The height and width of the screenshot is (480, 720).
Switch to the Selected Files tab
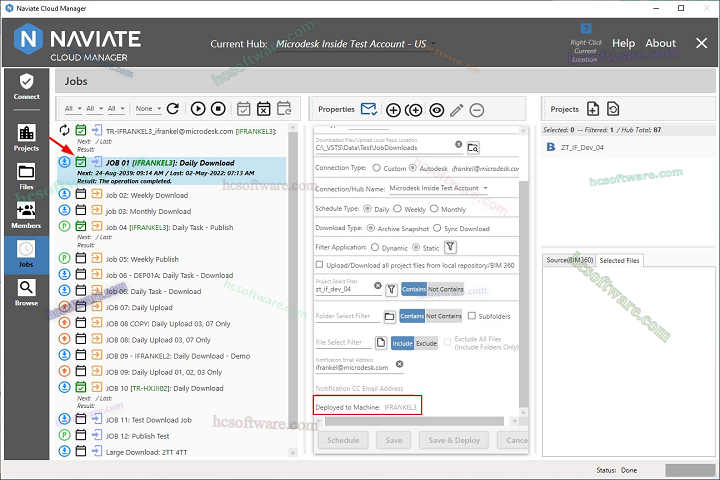click(619, 260)
